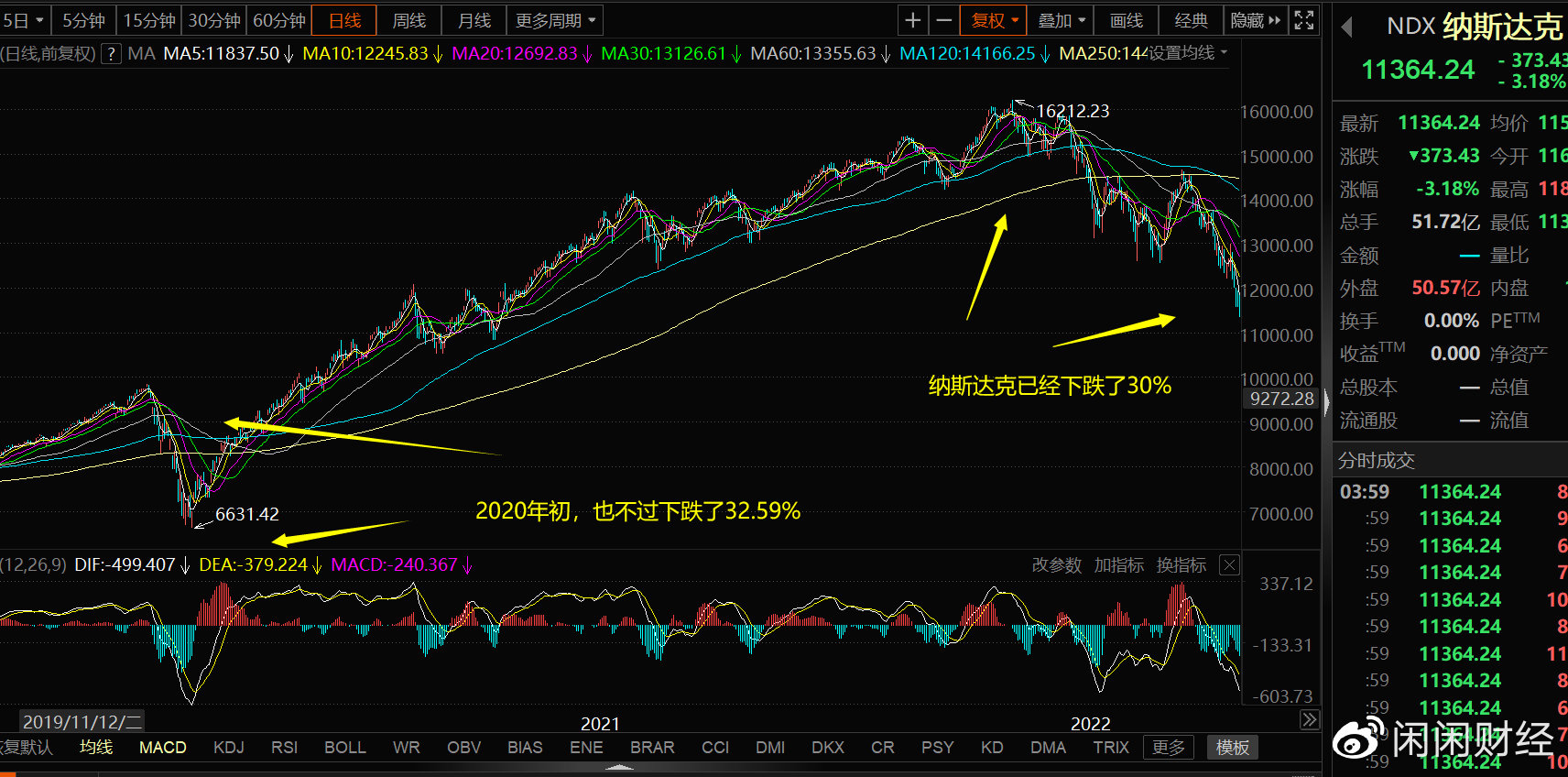This screenshot has width=1568, height=777.
Task: Select the 月线 monthly chart tab
Action: click(474, 20)
